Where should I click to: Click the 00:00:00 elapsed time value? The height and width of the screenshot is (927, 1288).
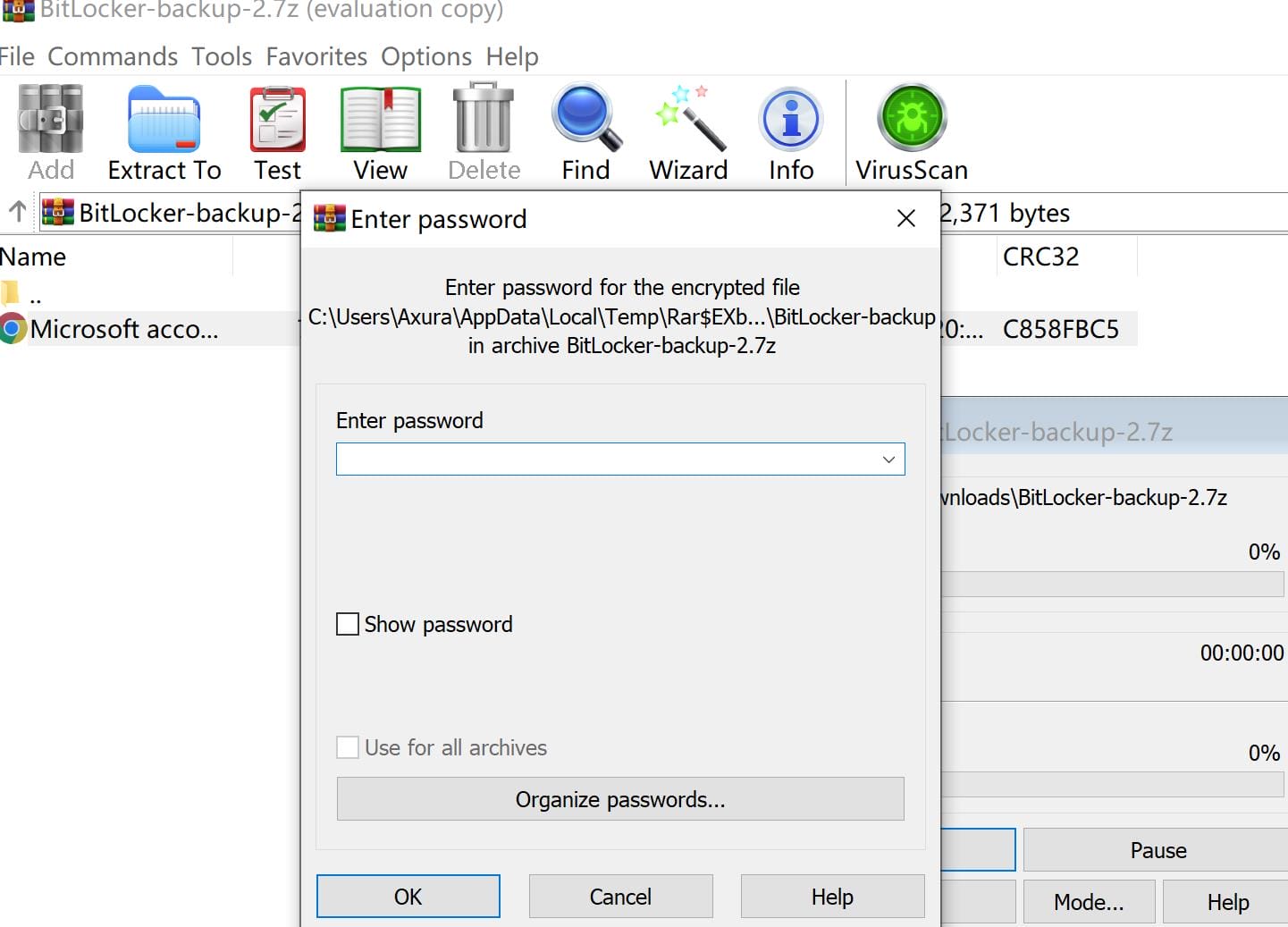[x=1242, y=653]
